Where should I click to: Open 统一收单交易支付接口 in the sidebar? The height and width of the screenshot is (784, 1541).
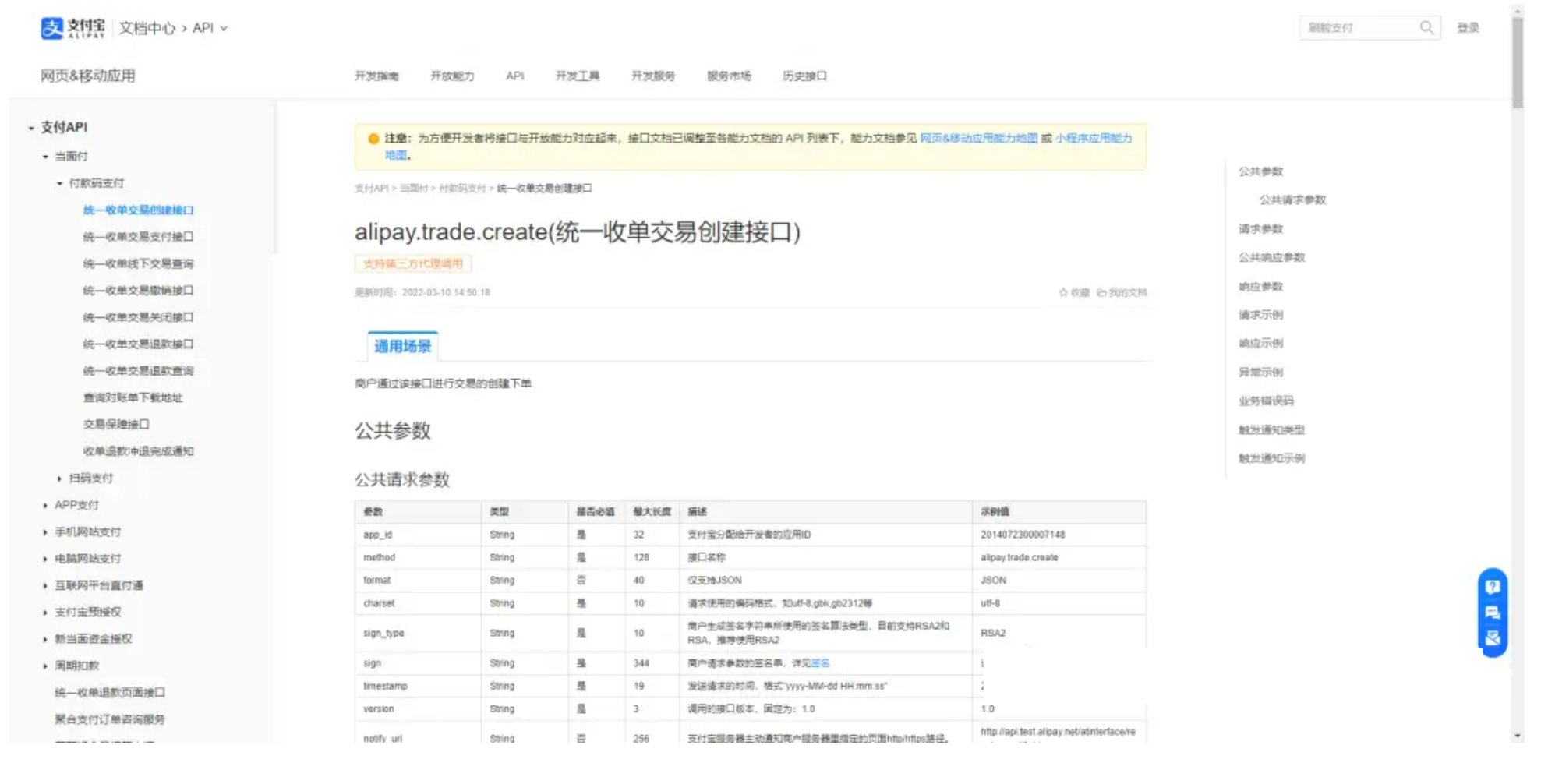(x=138, y=237)
